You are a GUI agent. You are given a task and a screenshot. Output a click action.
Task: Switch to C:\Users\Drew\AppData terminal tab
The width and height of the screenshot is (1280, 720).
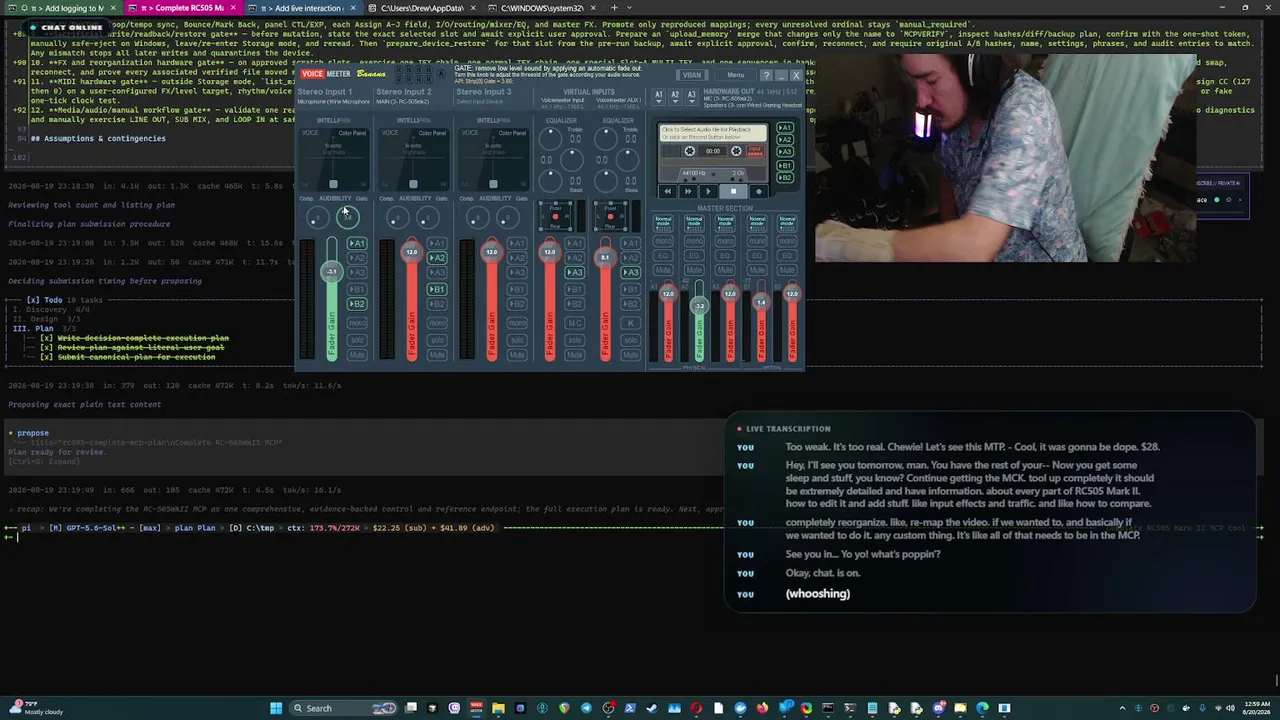coord(423,8)
